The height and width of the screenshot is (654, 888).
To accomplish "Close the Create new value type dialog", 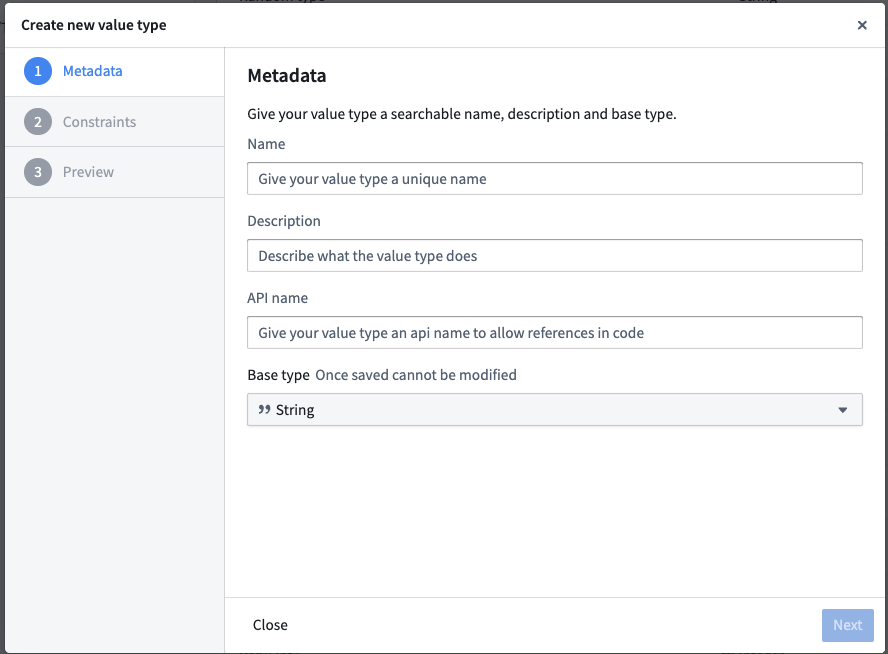I will click(x=862, y=25).
